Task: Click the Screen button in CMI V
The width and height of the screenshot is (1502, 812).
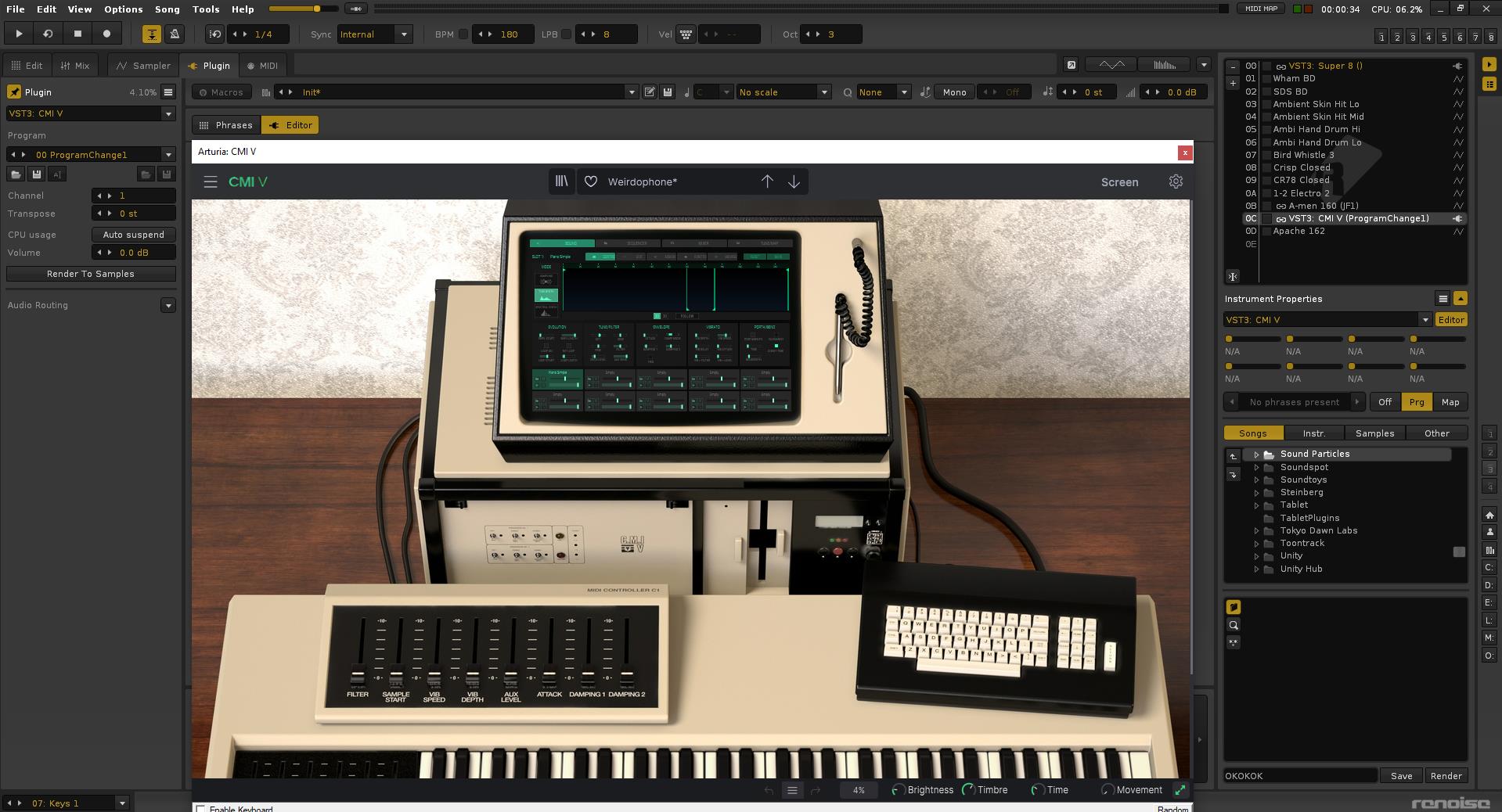Action: (1119, 182)
